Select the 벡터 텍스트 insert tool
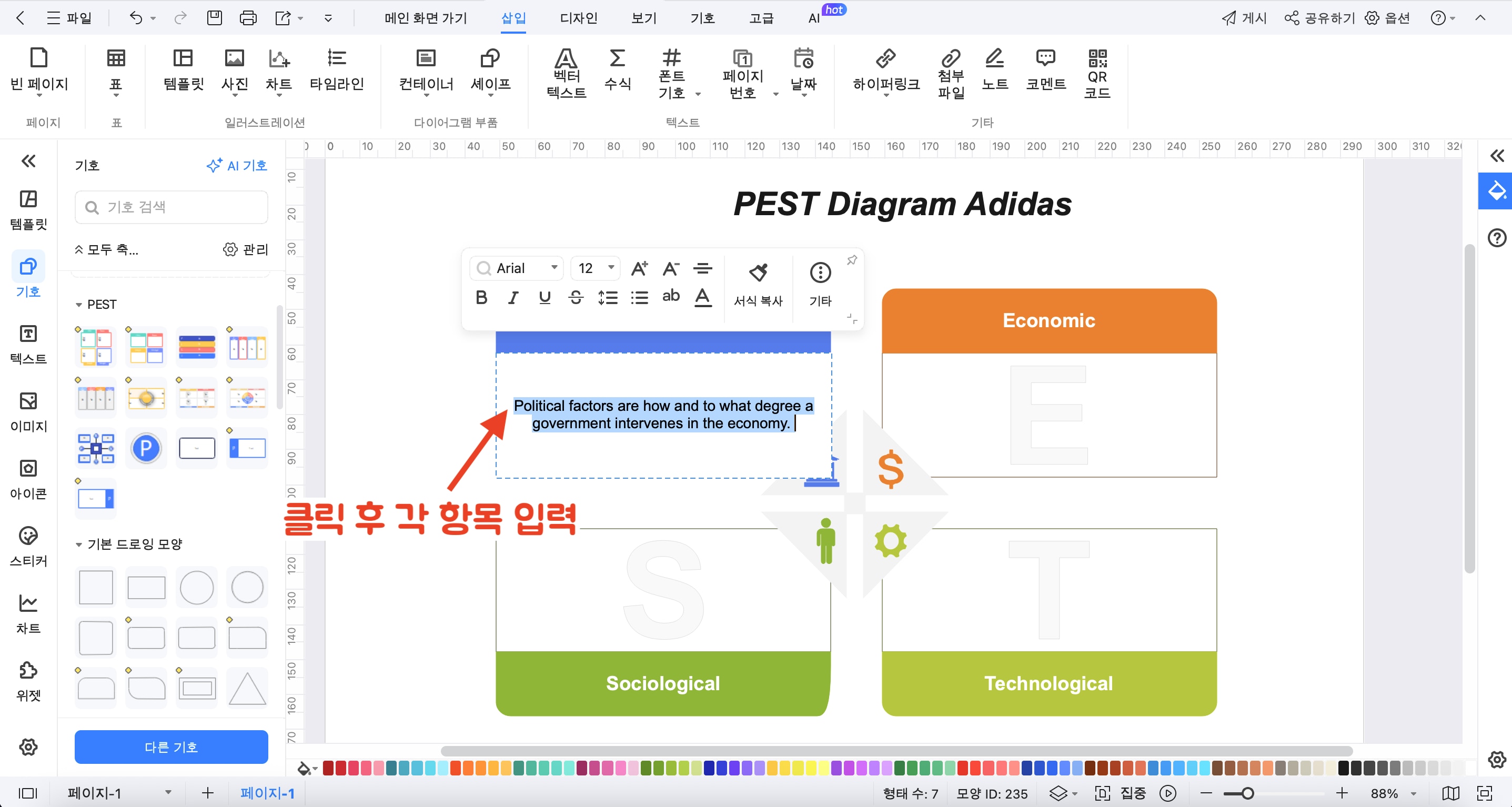 point(565,73)
